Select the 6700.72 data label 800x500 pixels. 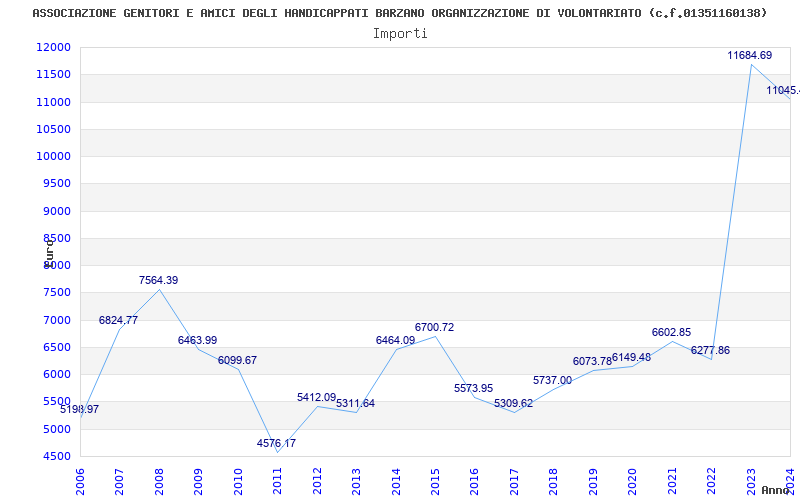point(434,328)
